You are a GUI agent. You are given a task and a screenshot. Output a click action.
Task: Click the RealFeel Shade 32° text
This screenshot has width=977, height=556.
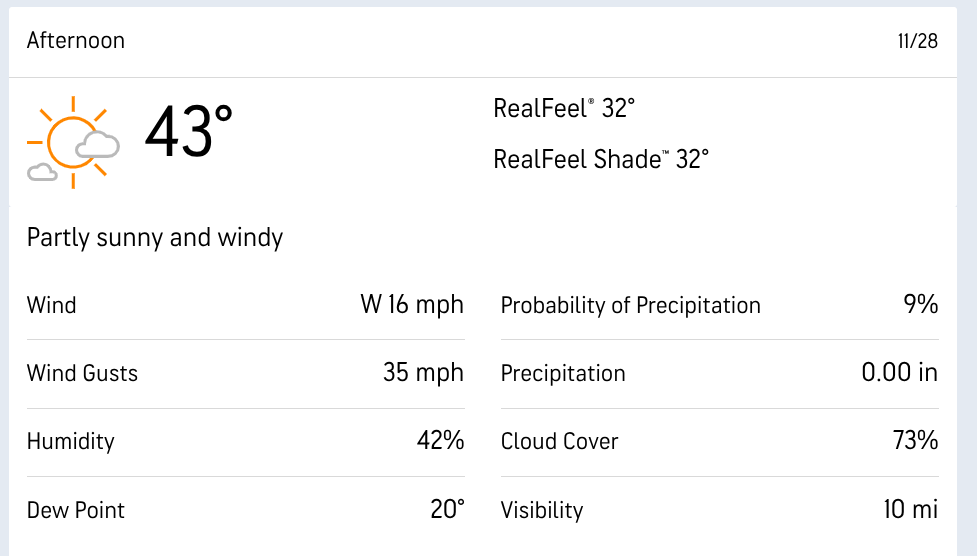tap(601, 159)
